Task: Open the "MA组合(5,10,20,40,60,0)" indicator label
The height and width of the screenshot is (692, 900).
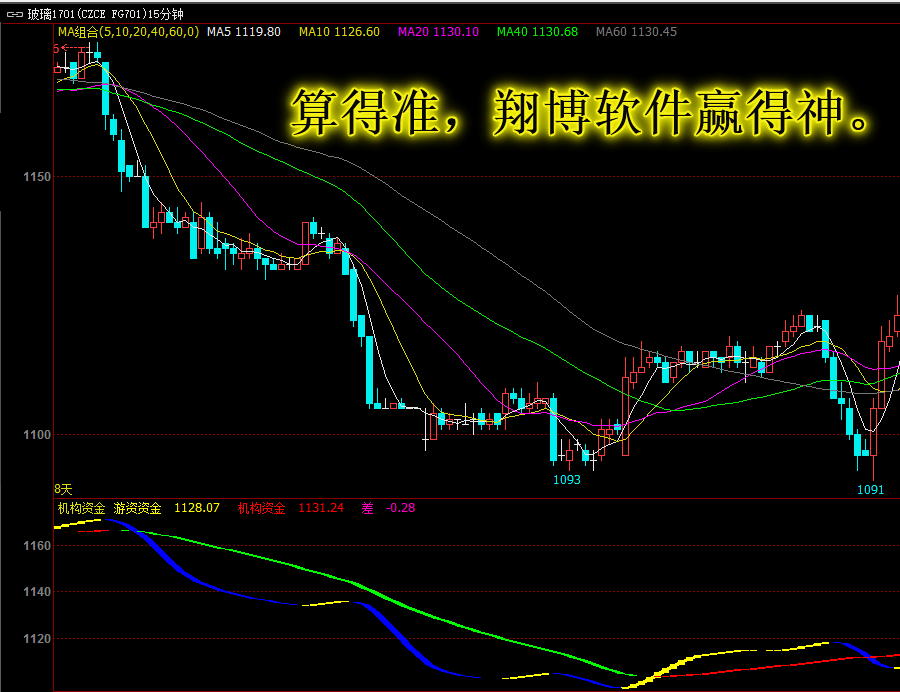Action: 129,32
